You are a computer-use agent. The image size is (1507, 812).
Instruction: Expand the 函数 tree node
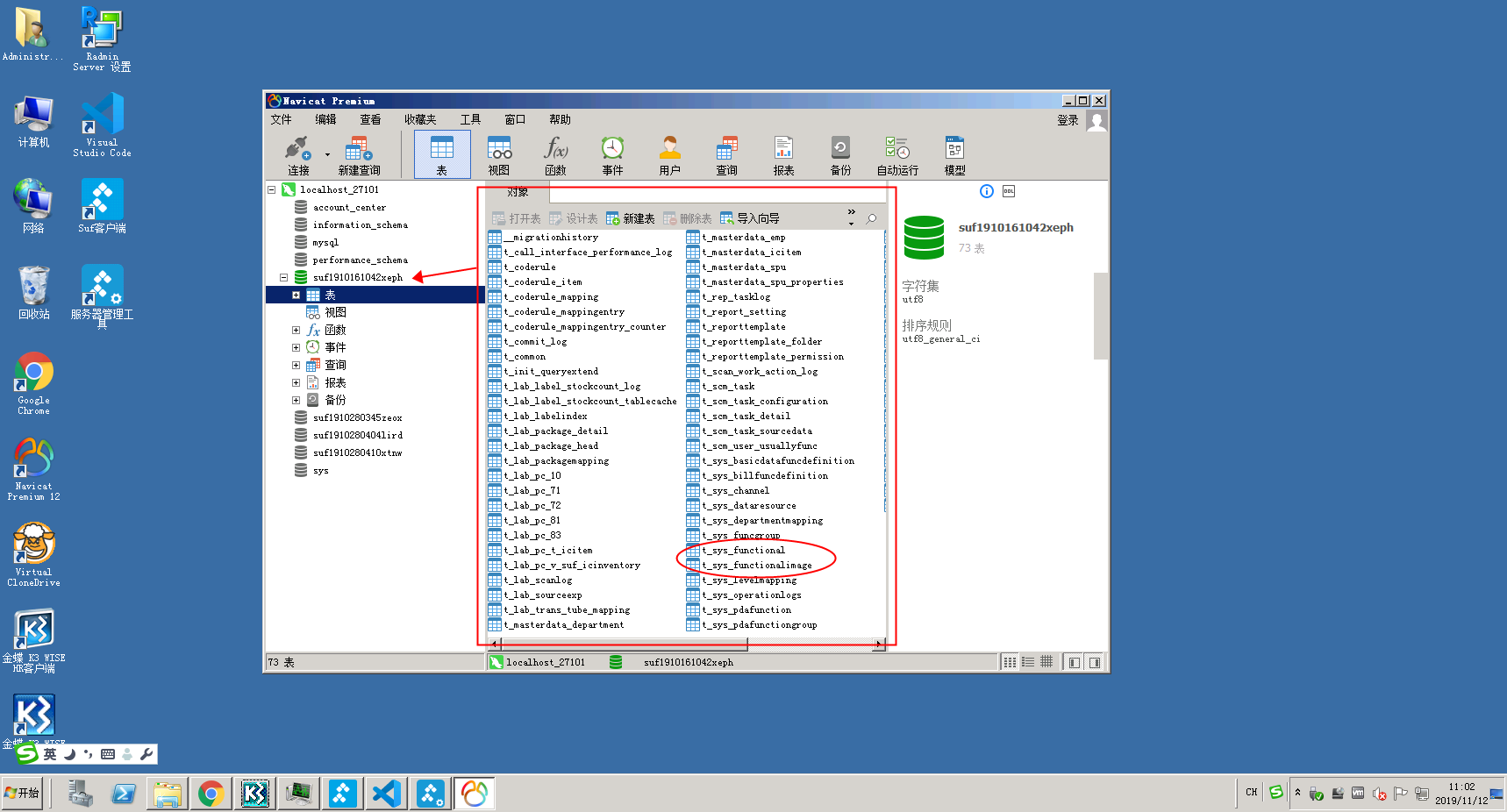296,331
